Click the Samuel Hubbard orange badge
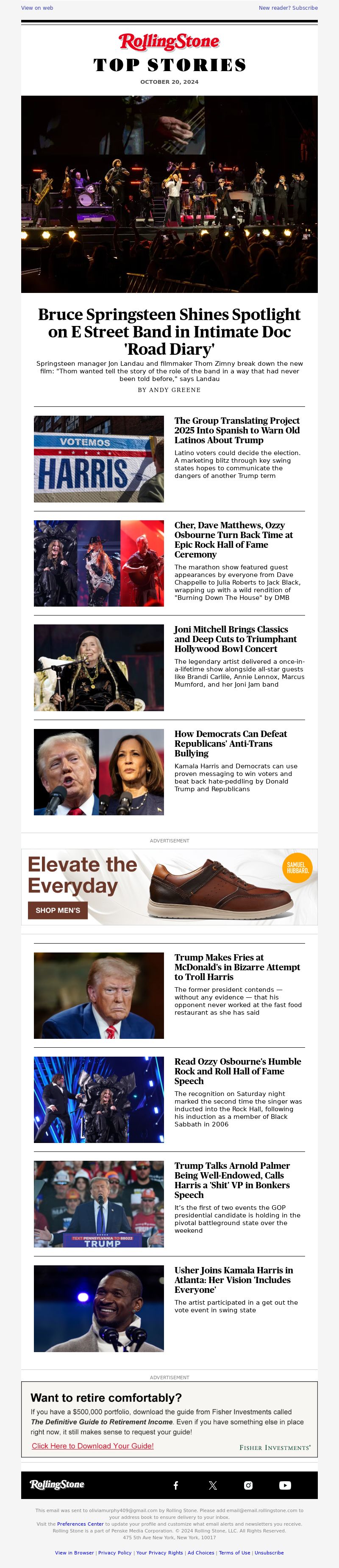Screen dimensions: 339x1568 click(297, 867)
